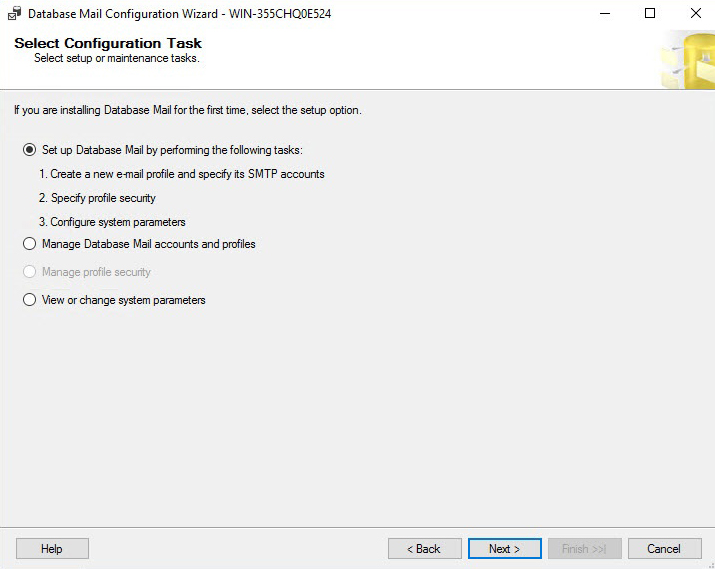This screenshot has width=715, height=569.
Task: Go to previous page with Back button
Action: (425, 548)
